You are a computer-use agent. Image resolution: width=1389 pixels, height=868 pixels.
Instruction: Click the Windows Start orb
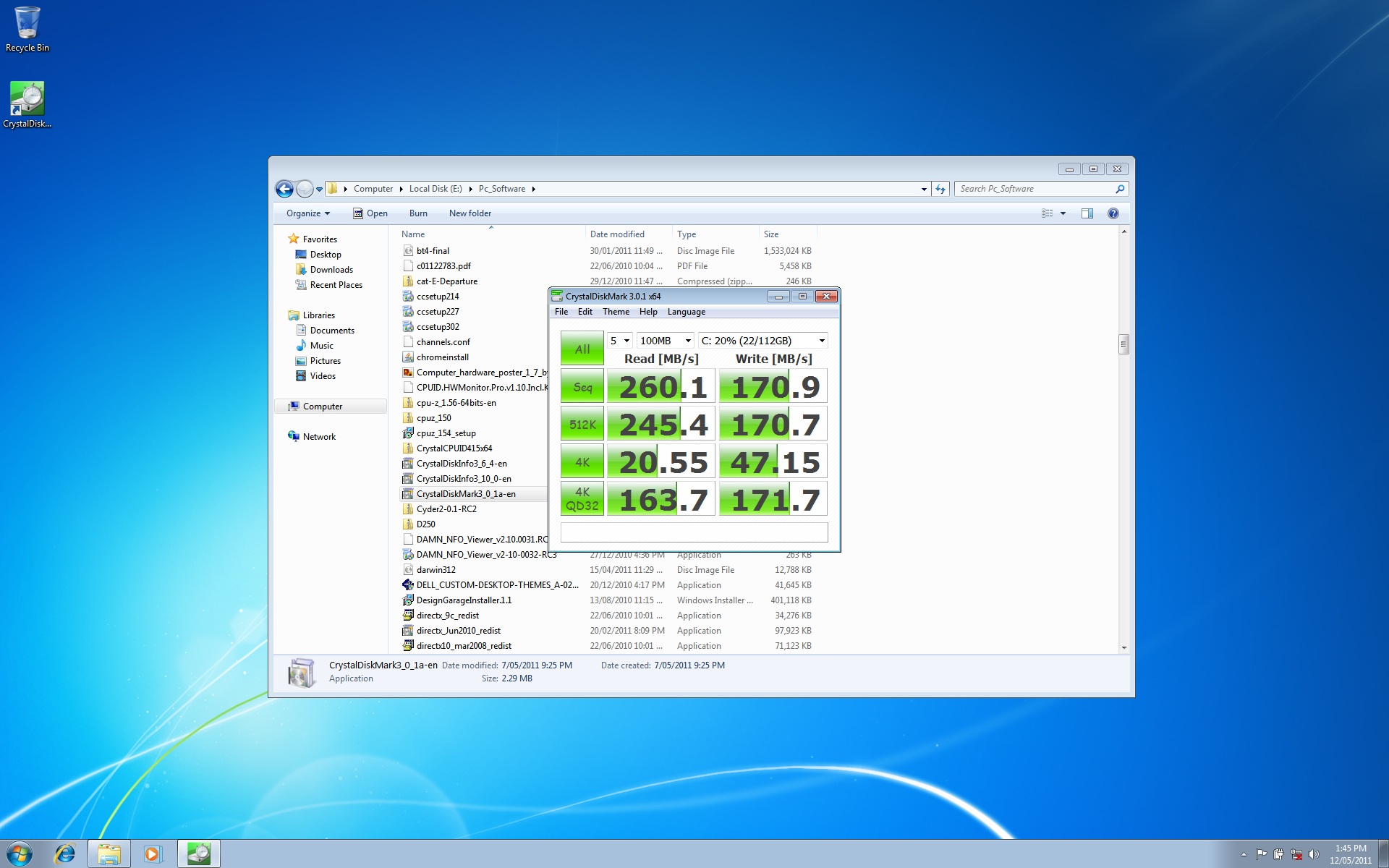point(20,854)
